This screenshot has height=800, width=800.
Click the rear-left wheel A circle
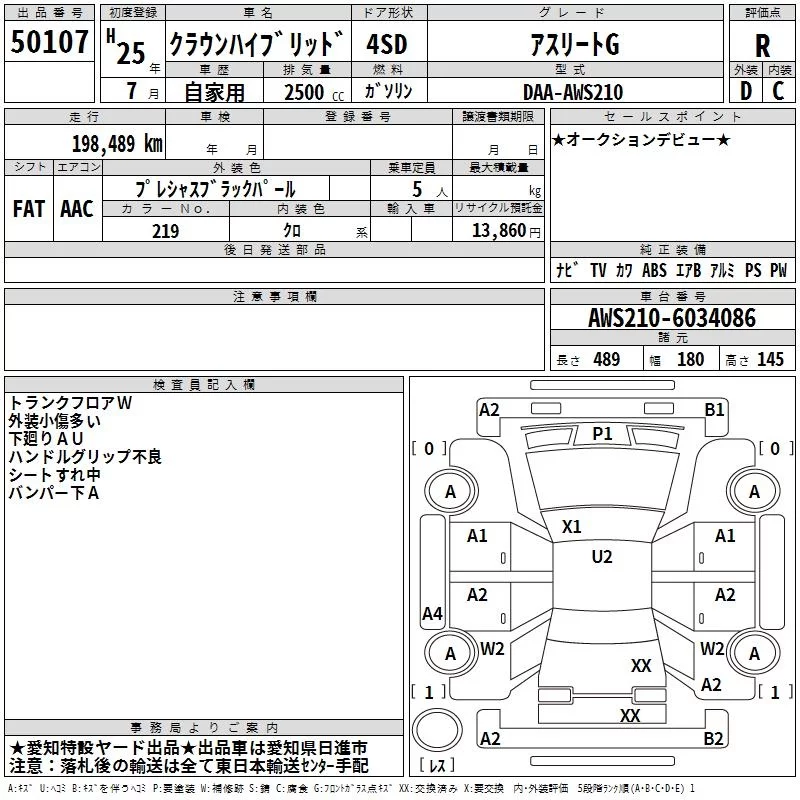pos(451,654)
